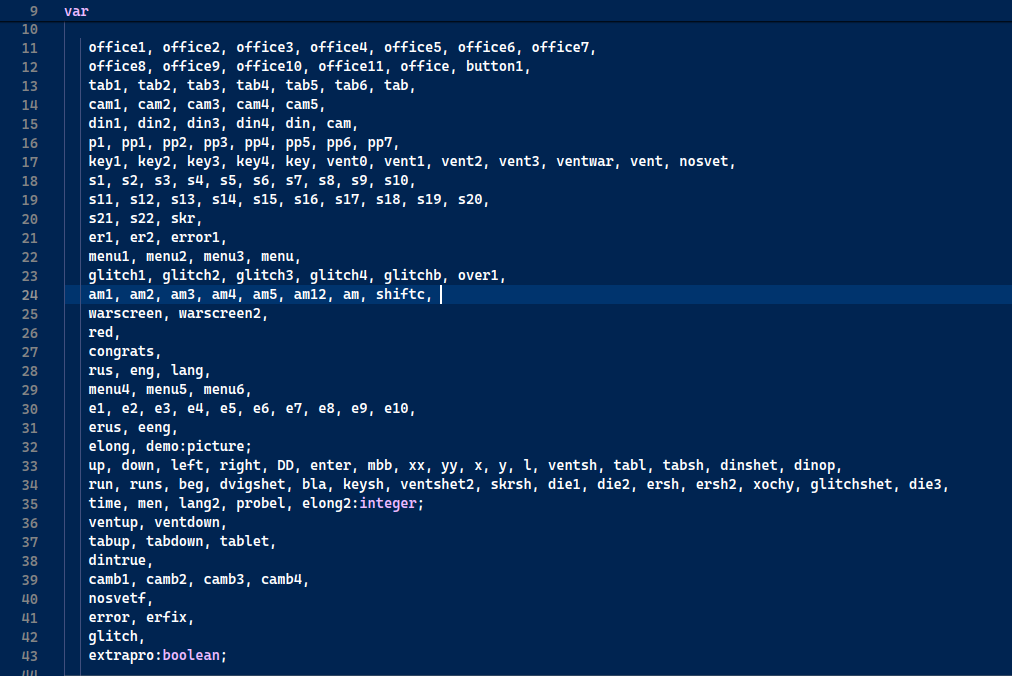Click on variable 'congrats'
The height and width of the screenshot is (676, 1012).
121,352
